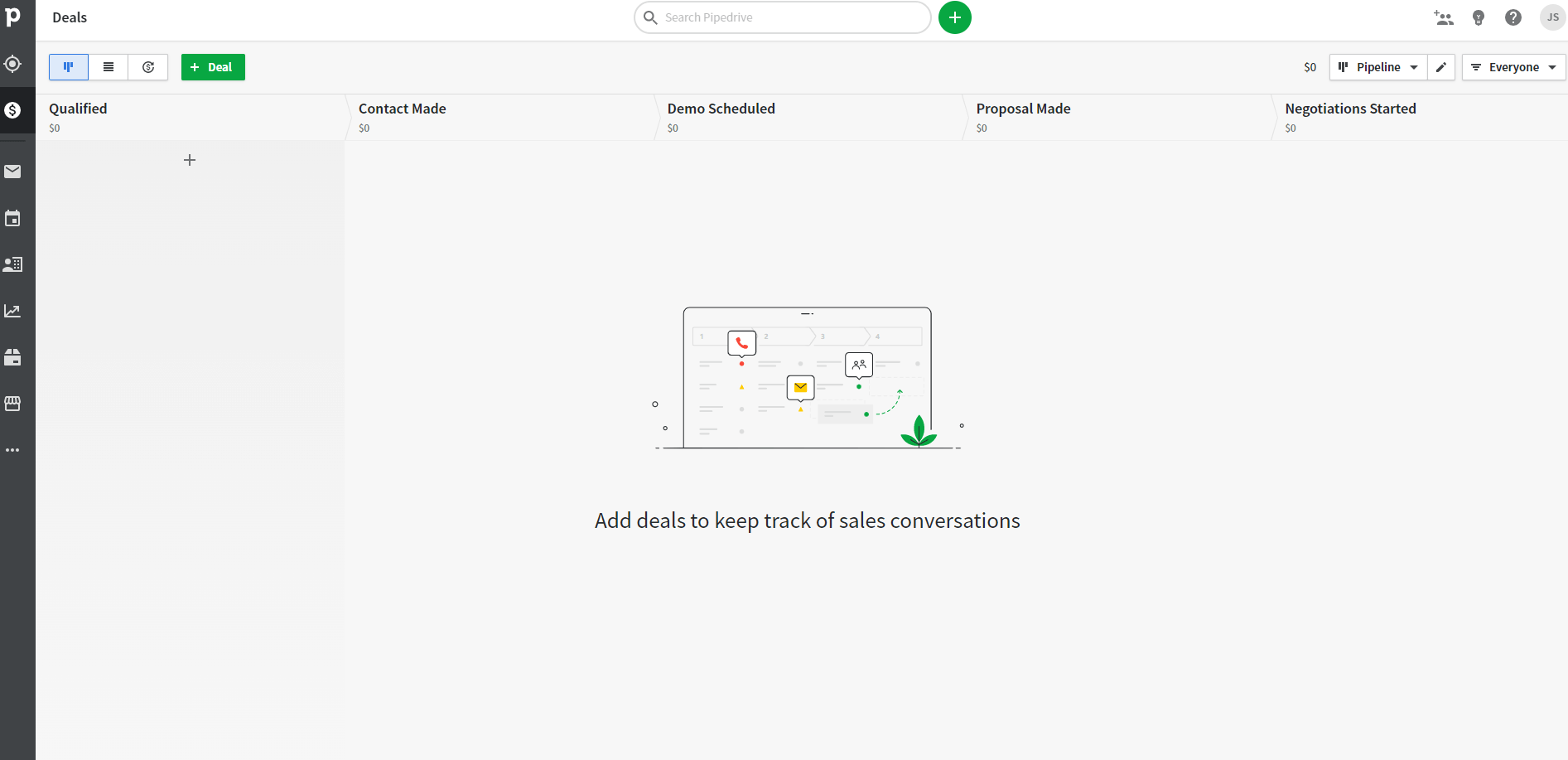Screen dimensions: 1568x760
Task: Open the Everyone filter dropdown
Action: click(1513, 67)
